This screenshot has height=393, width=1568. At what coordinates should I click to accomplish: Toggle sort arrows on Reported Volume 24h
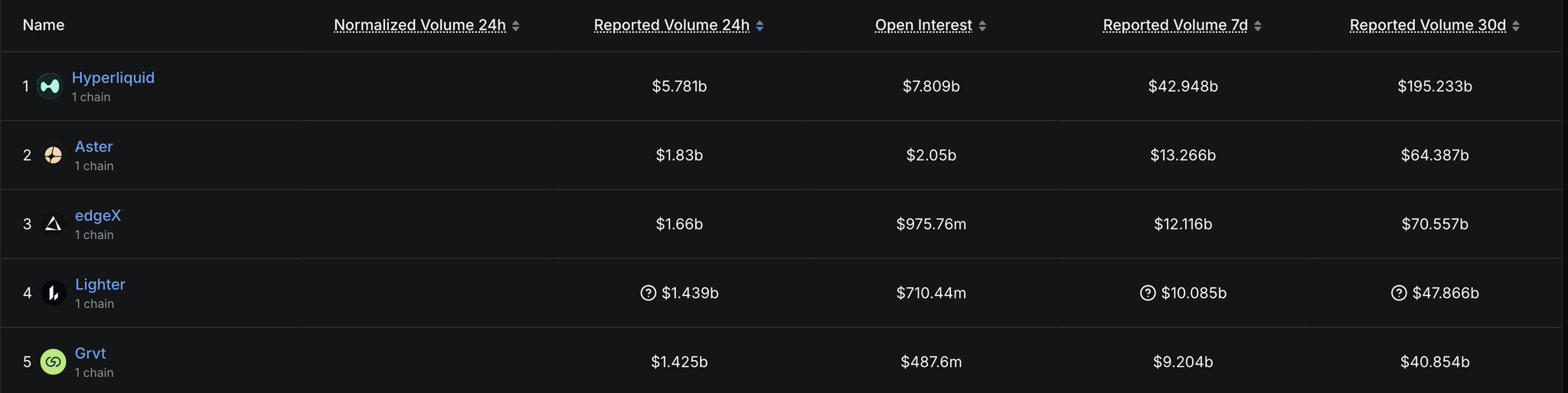(759, 26)
